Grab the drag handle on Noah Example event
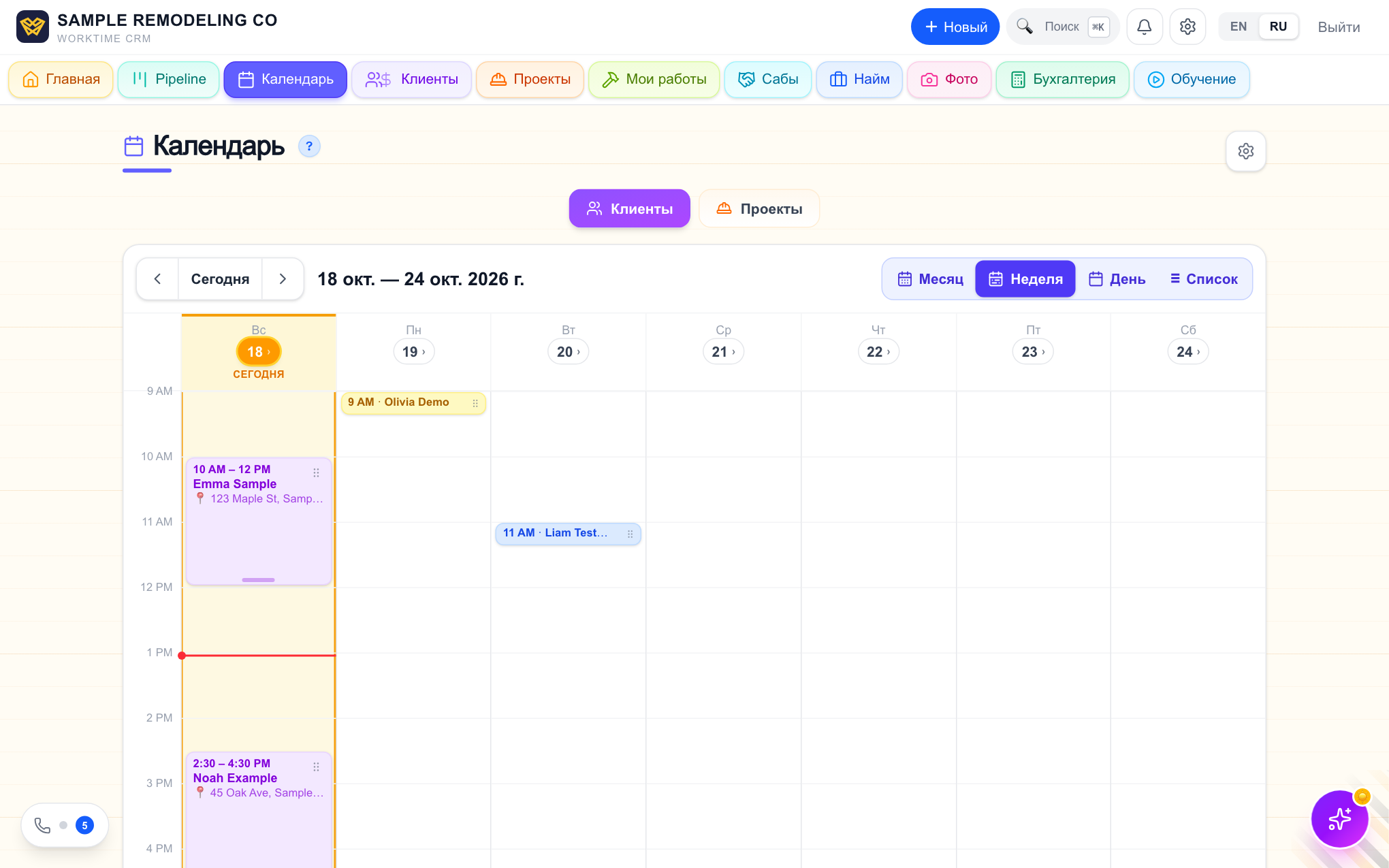The width and height of the screenshot is (1389, 868). [316, 767]
